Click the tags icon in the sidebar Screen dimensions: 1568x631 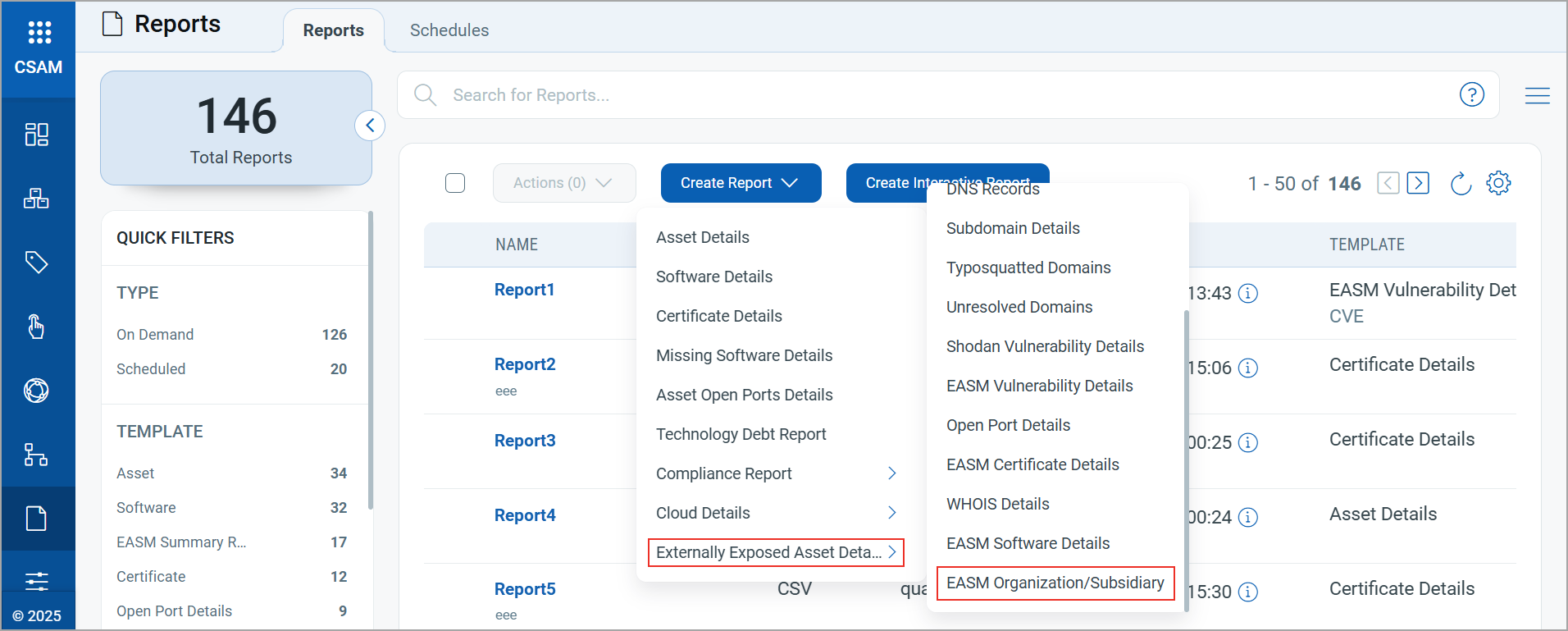[37, 263]
